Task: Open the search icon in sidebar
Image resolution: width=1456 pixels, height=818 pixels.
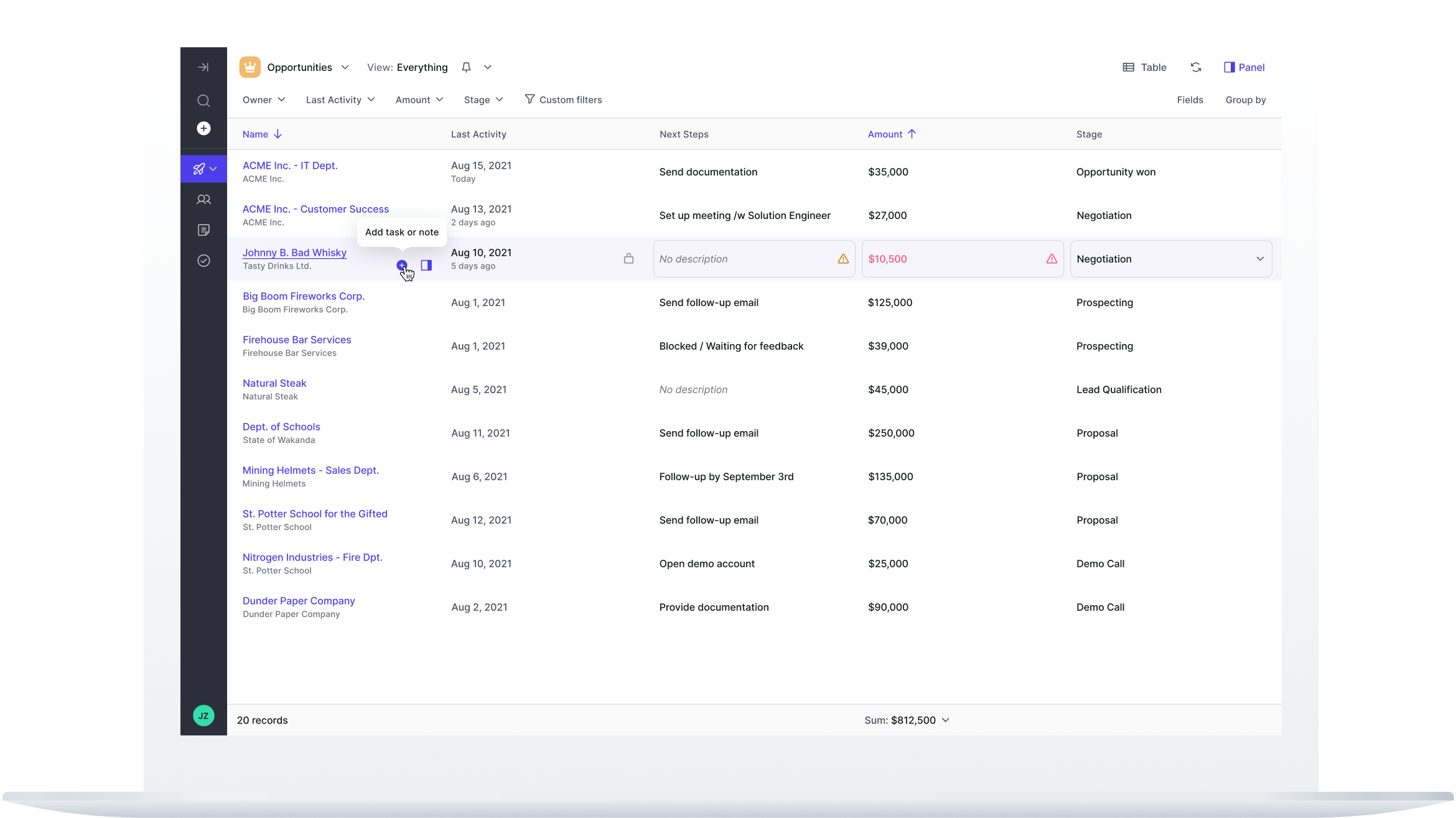Action: point(203,101)
